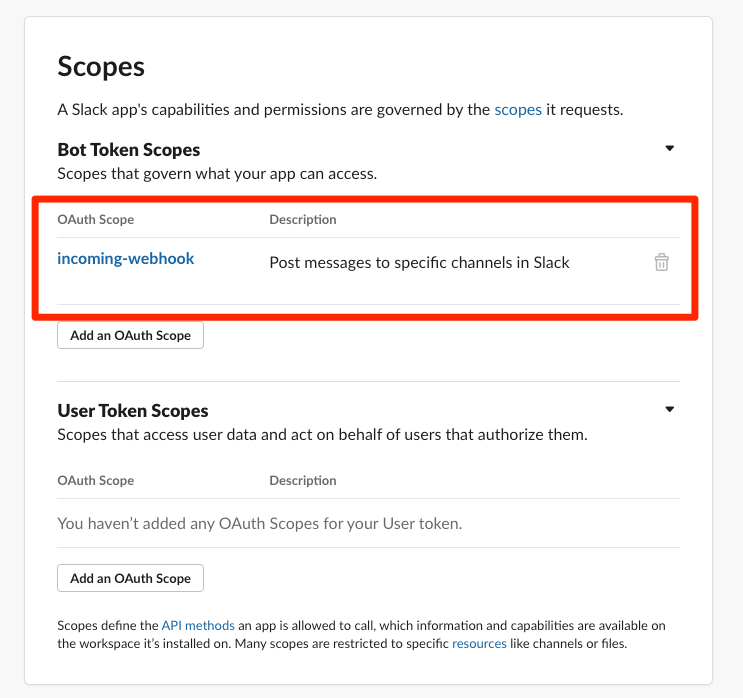Open the blue "scopes" link in intro
743x698 pixels.
518,110
